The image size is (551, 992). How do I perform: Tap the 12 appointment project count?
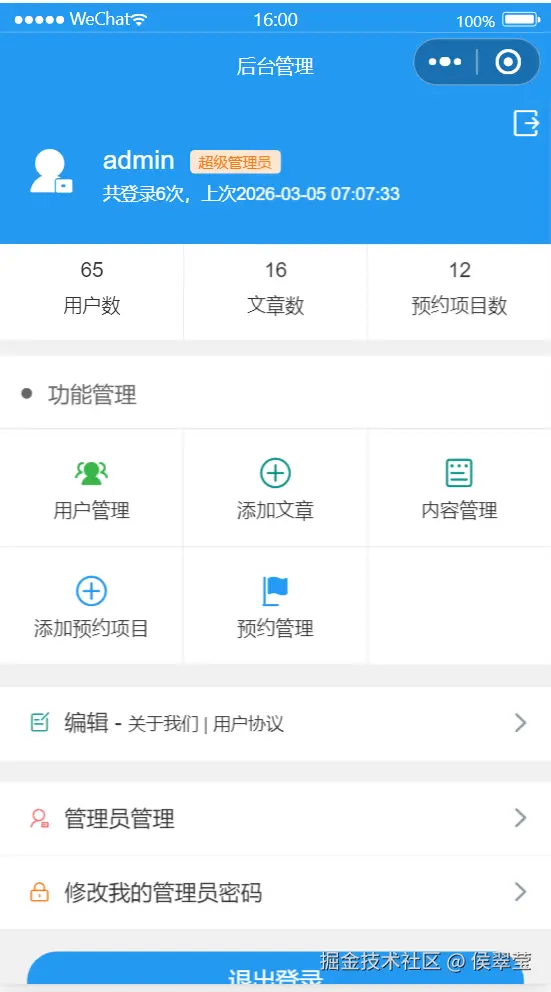click(459, 270)
